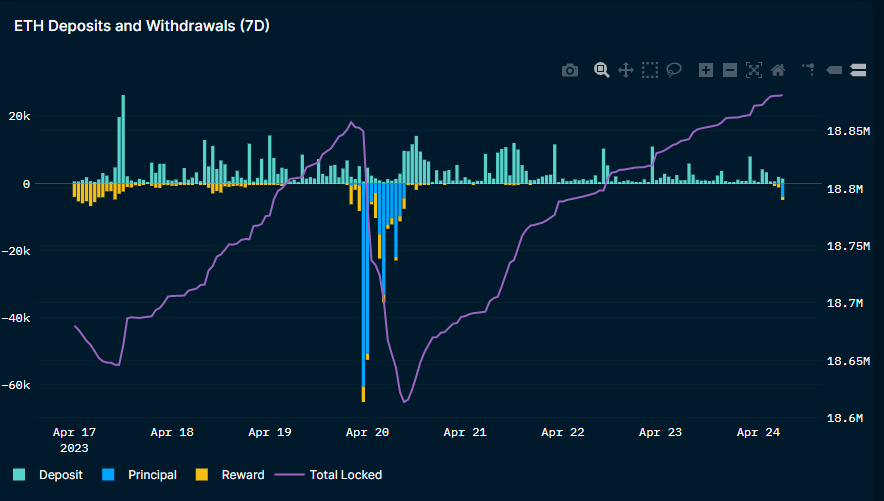Click the Zoom Out minus icon
The width and height of the screenshot is (884, 501).
(x=730, y=70)
